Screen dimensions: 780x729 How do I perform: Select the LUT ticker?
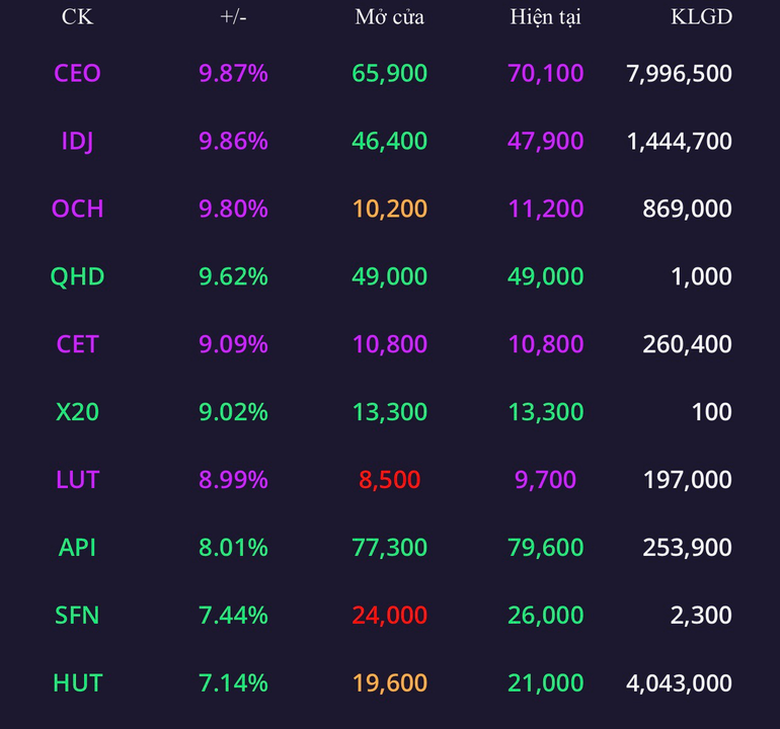77,479
